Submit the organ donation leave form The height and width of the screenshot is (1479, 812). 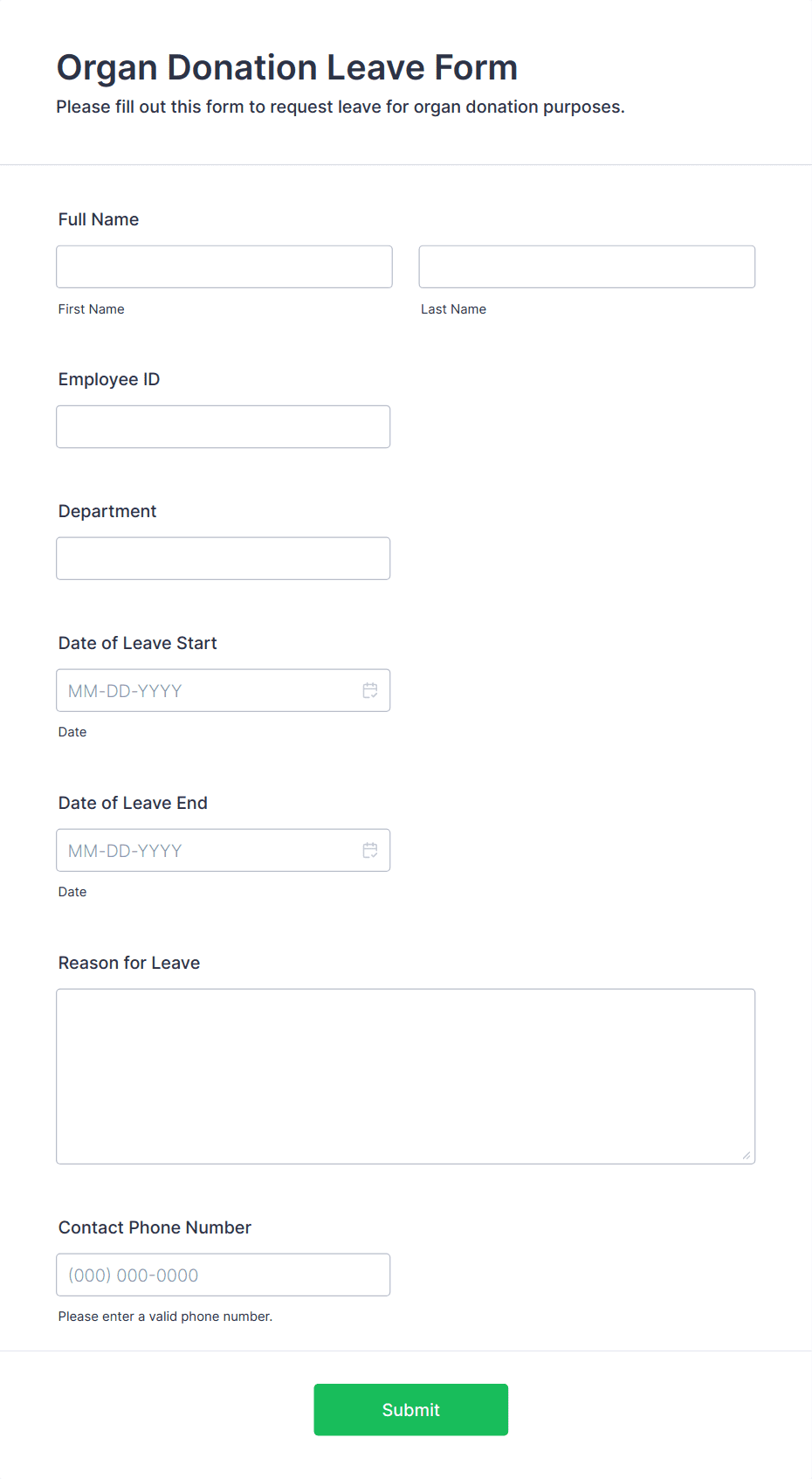411,1409
